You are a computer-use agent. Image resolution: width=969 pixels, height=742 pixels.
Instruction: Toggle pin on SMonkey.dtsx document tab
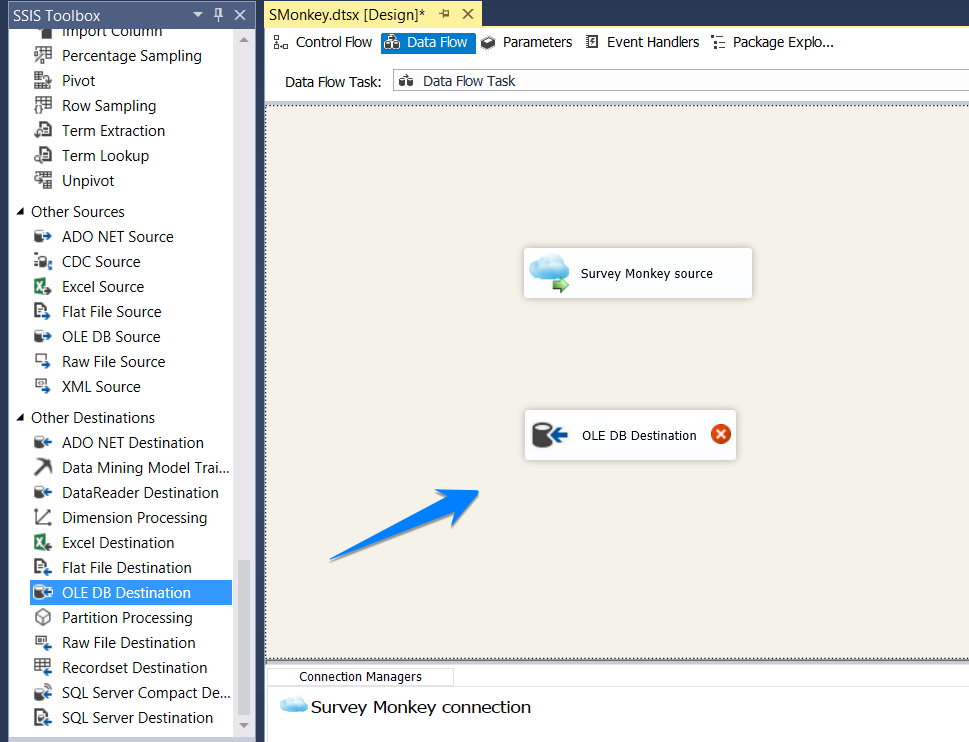click(444, 14)
